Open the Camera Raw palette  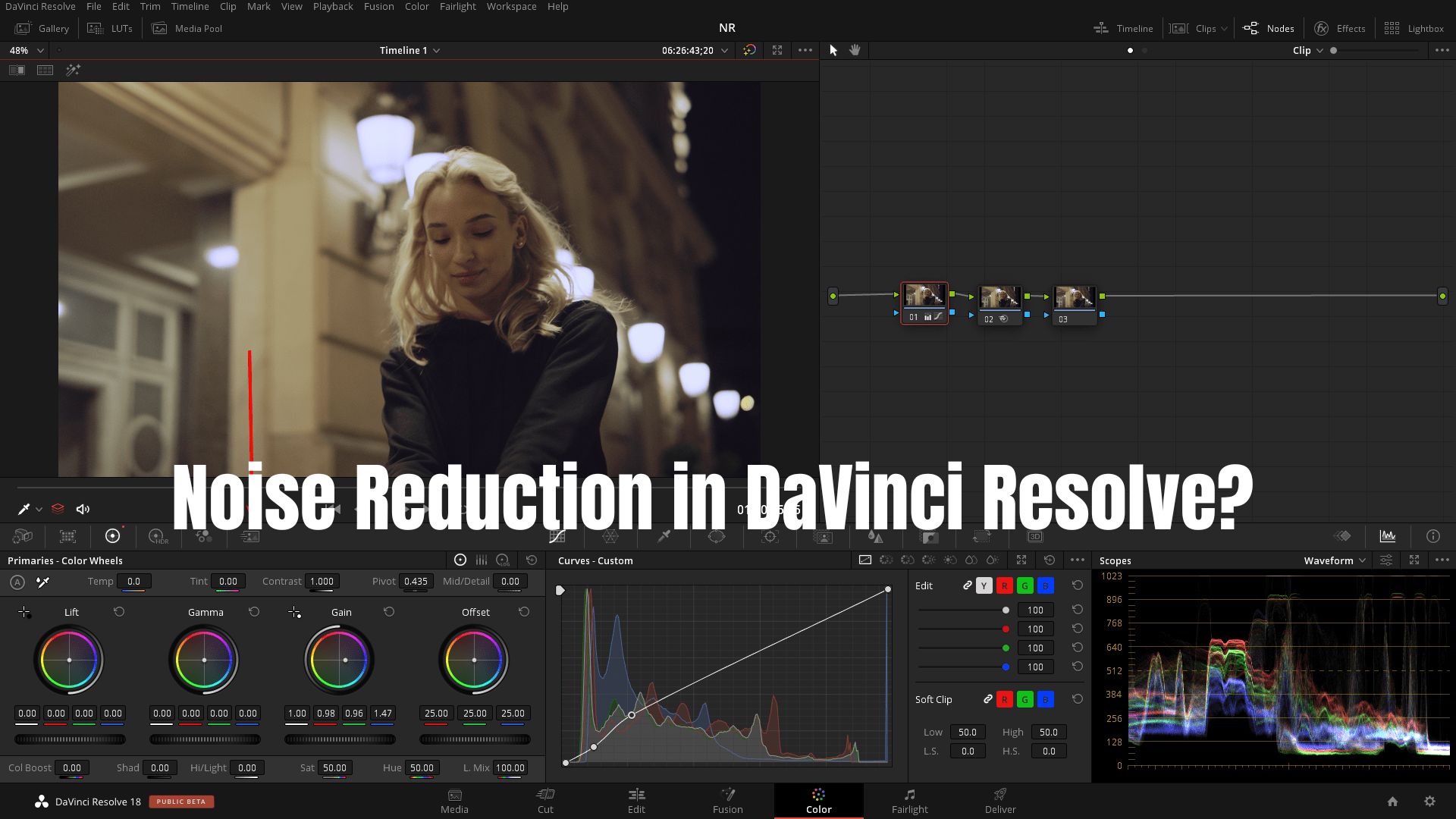pyautogui.click(x=23, y=536)
